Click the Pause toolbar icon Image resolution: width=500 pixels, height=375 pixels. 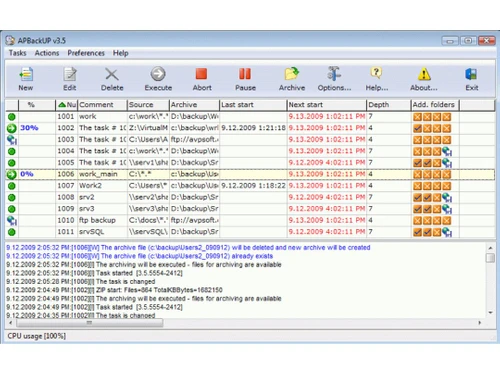point(245,74)
